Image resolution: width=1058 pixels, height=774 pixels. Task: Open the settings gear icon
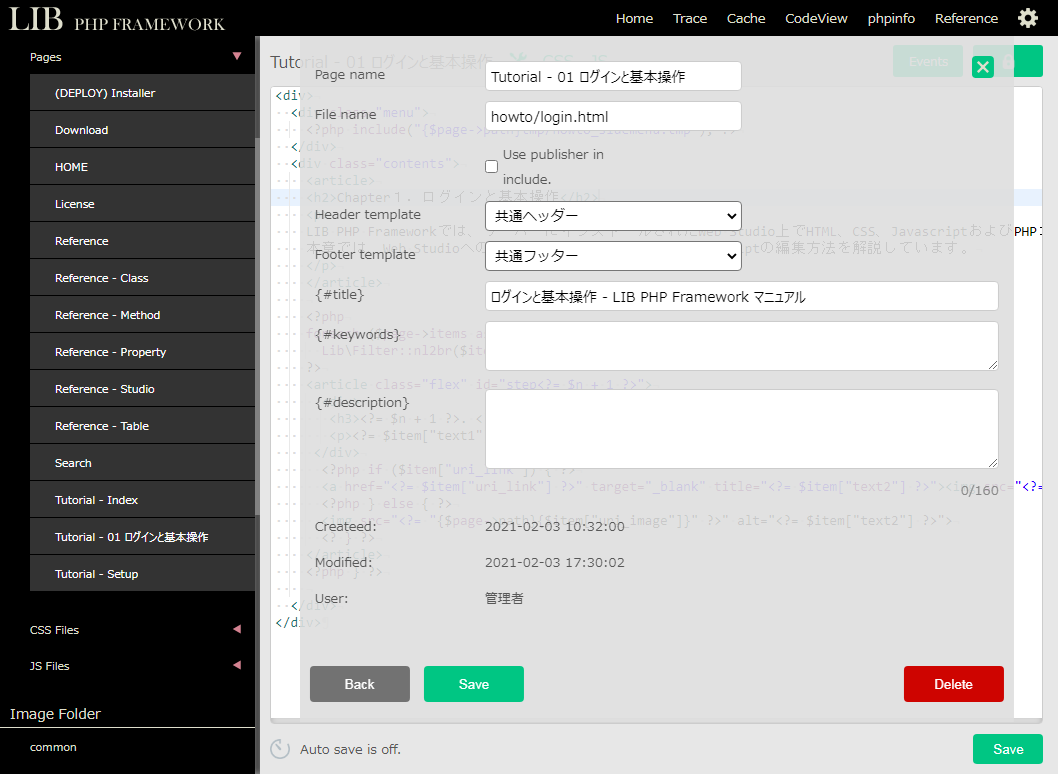pyautogui.click(x=1027, y=18)
